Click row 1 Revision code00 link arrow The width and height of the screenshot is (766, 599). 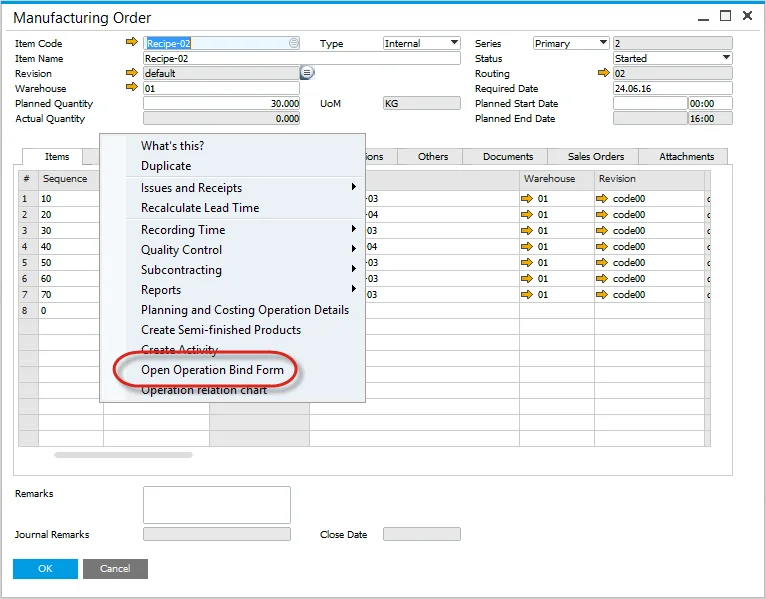[x=602, y=198]
